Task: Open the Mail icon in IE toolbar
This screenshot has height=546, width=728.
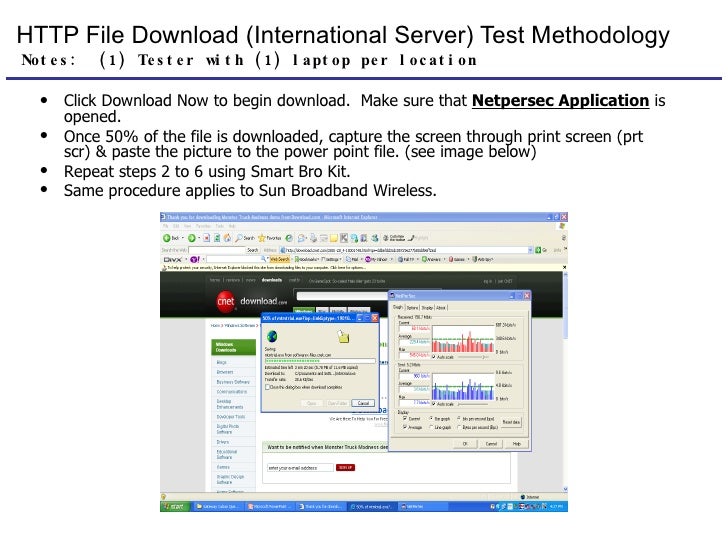Action: (x=302, y=238)
